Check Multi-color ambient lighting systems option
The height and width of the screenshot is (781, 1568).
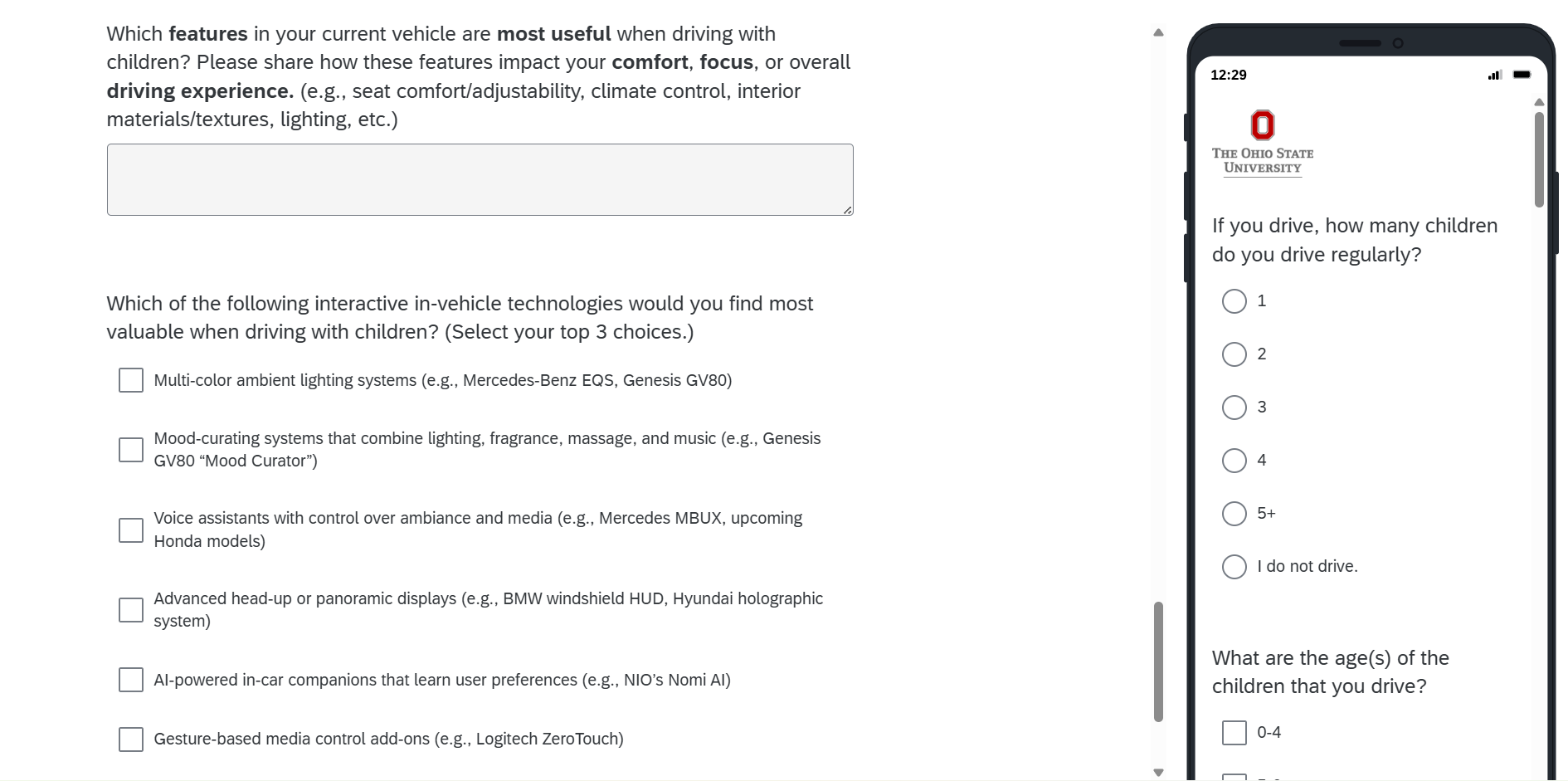[131, 380]
